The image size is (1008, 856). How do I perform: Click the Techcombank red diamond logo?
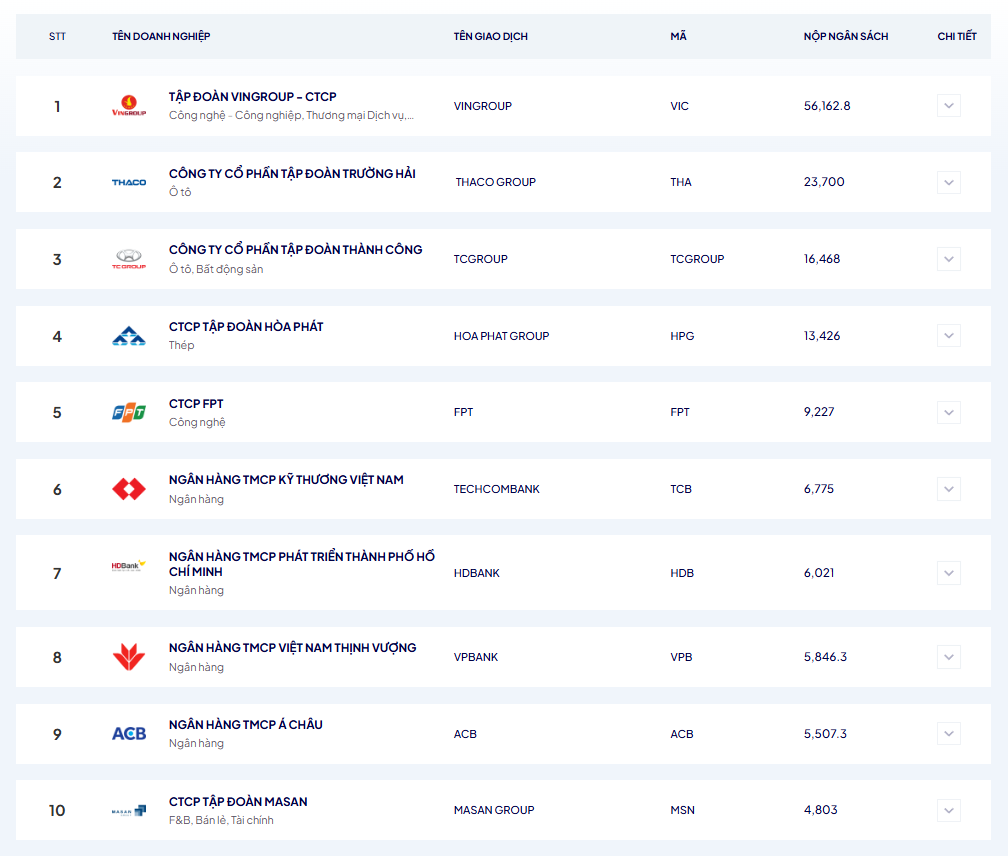coord(129,489)
